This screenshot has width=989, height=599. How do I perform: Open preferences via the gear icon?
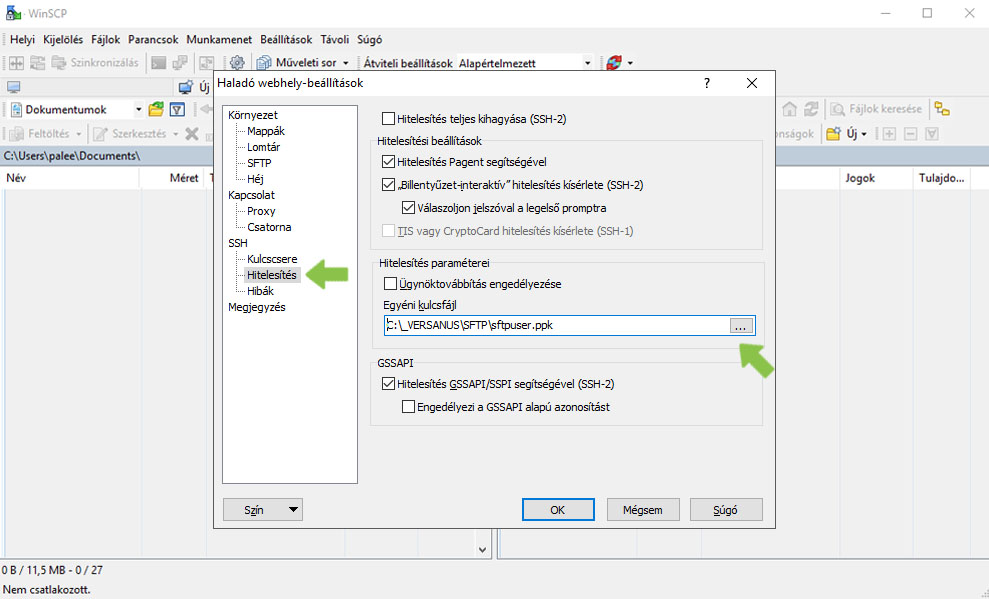(x=237, y=63)
